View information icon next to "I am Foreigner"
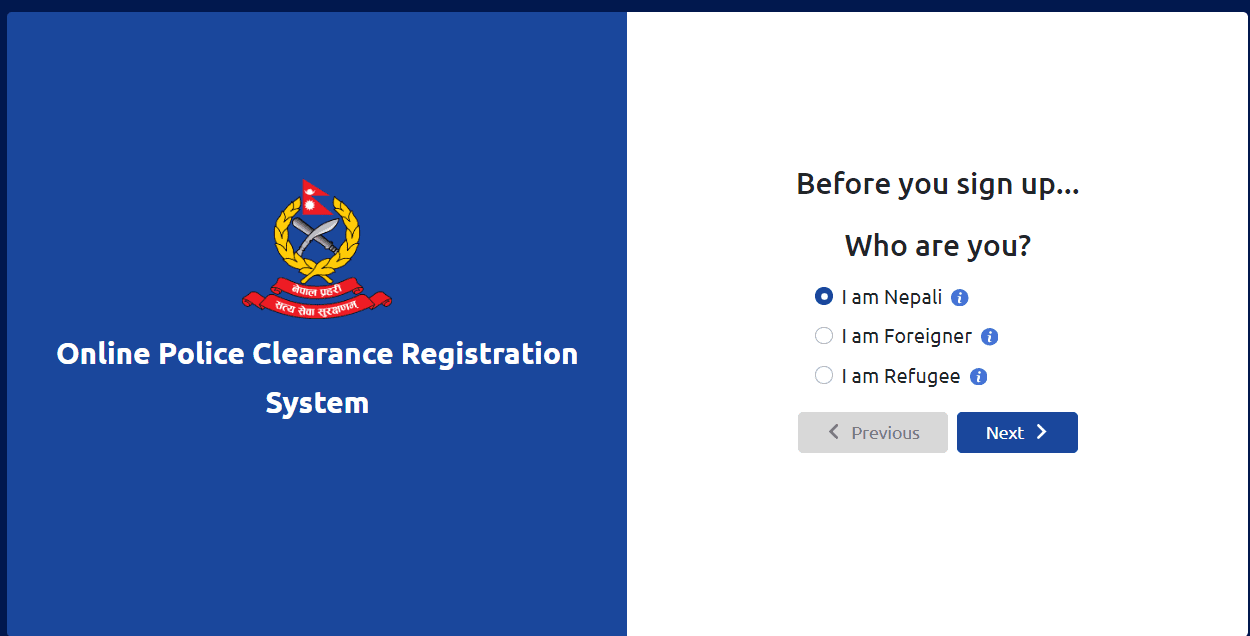Viewport: 1250px width, 636px height. 989,336
